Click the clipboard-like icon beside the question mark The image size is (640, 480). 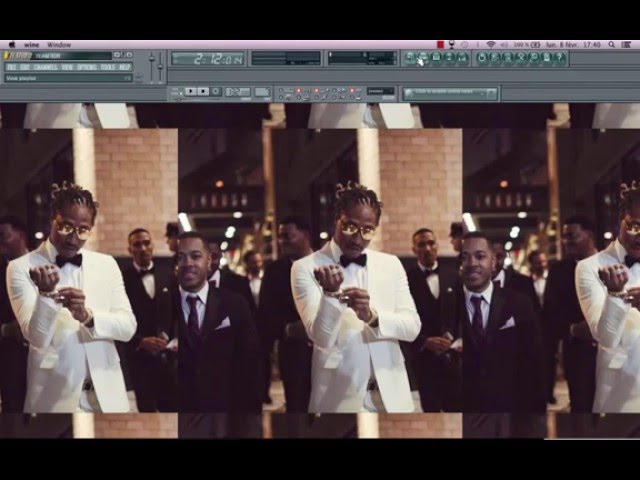pyautogui.click(x=547, y=58)
